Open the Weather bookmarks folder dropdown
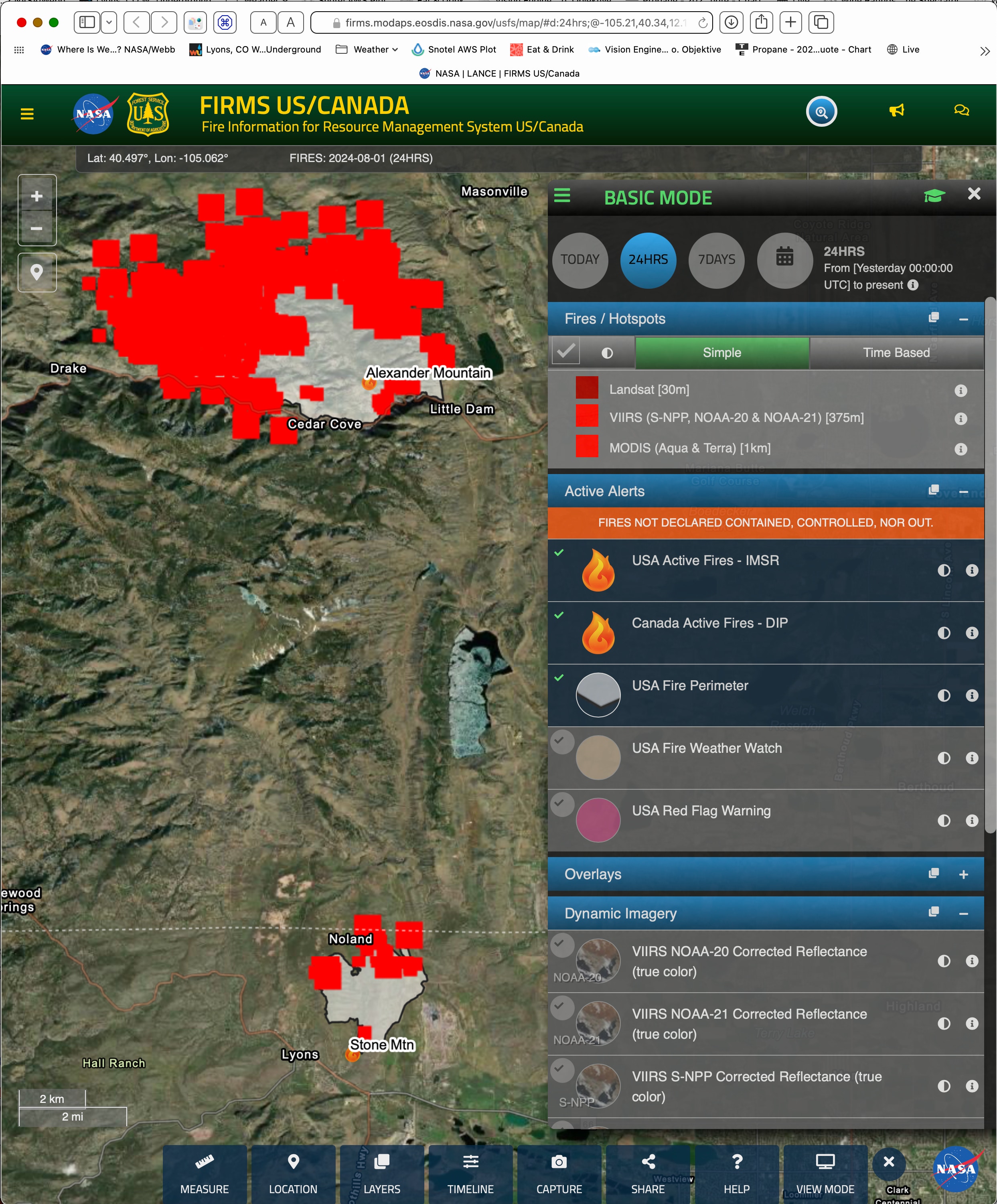The image size is (997, 1204). 367,49
